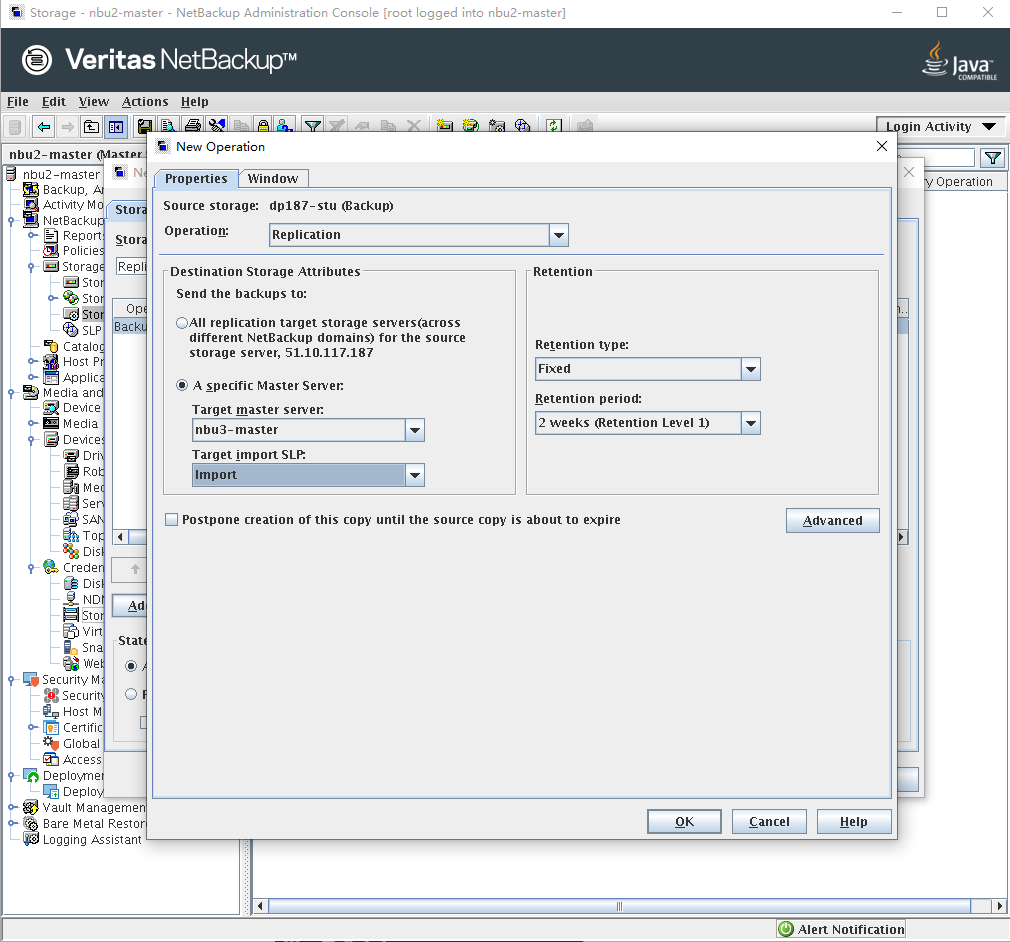Click the Advanced button
This screenshot has width=1010, height=942.
tap(832, 520)
